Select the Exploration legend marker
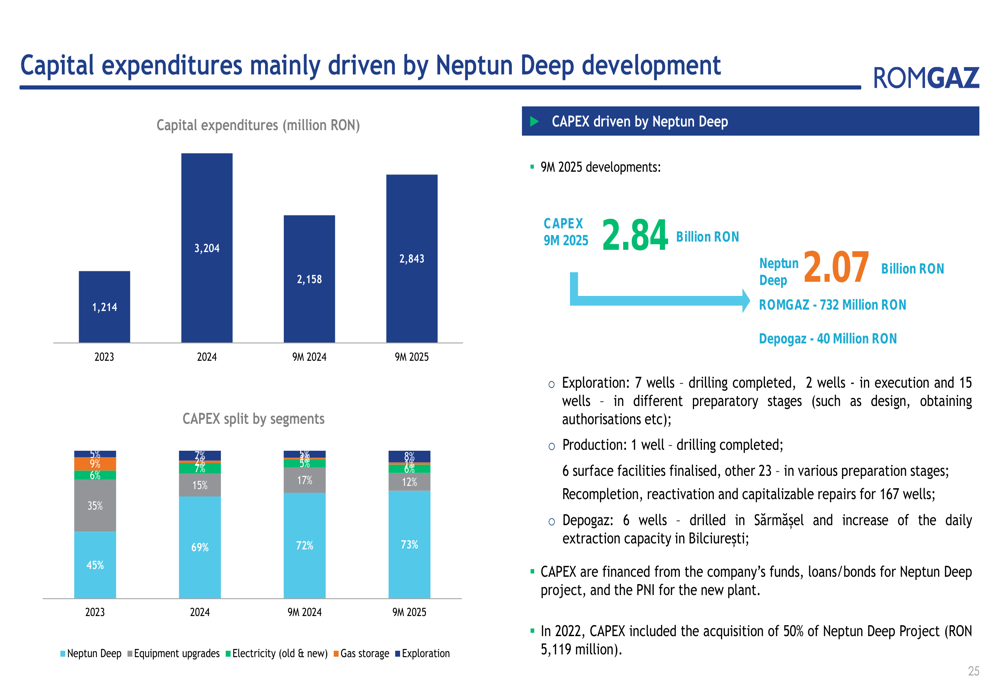 pyautogui.click(x=397, y=654)
